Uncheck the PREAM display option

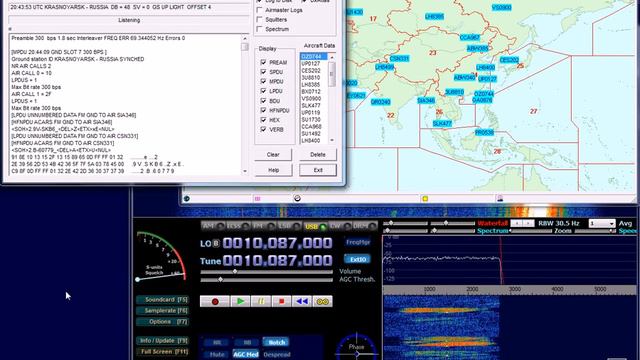[263, 62]
